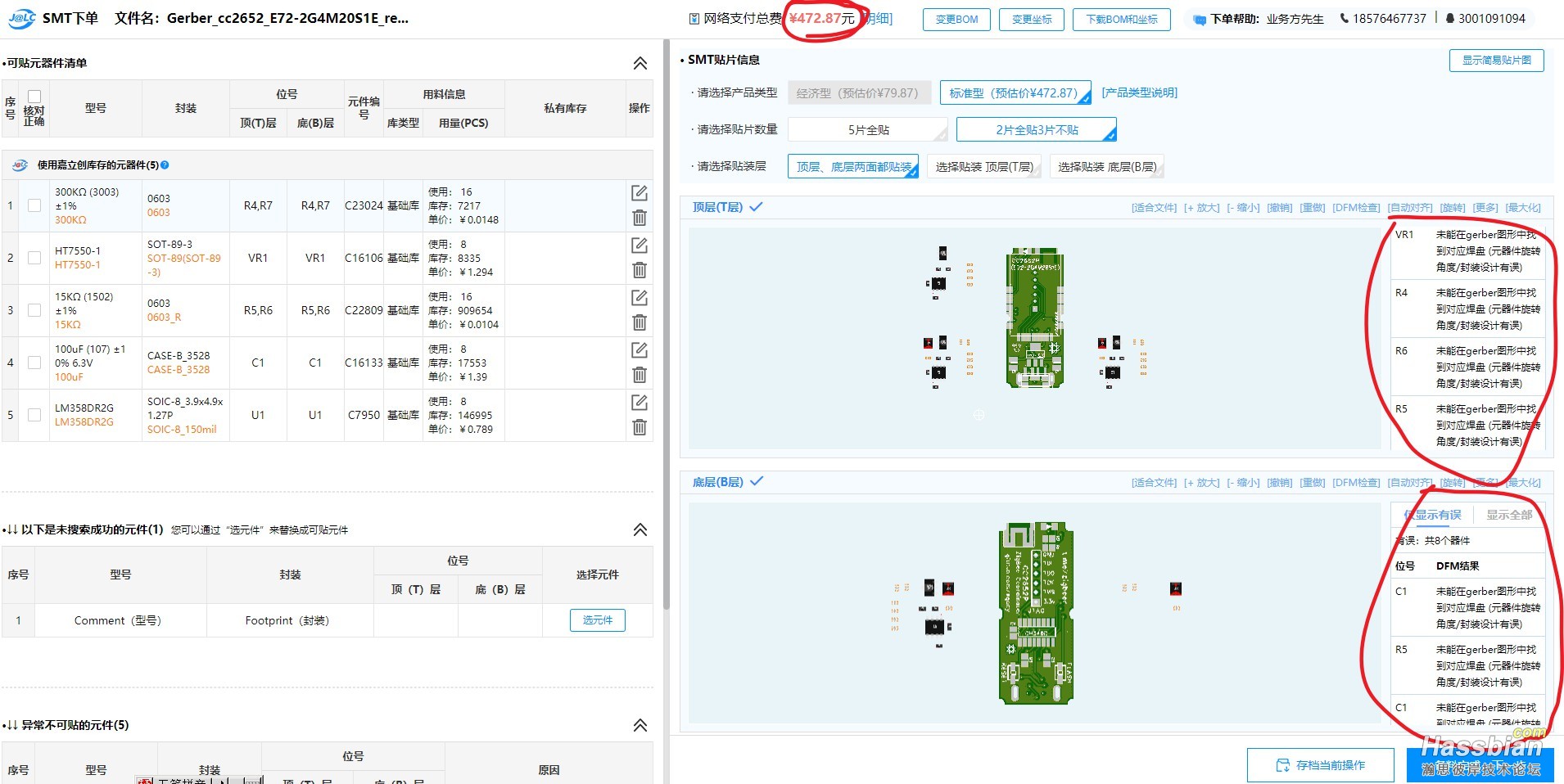The image size is (1564, 784).
Task: Edit the 100uF capacitor row
Action: 640,350
